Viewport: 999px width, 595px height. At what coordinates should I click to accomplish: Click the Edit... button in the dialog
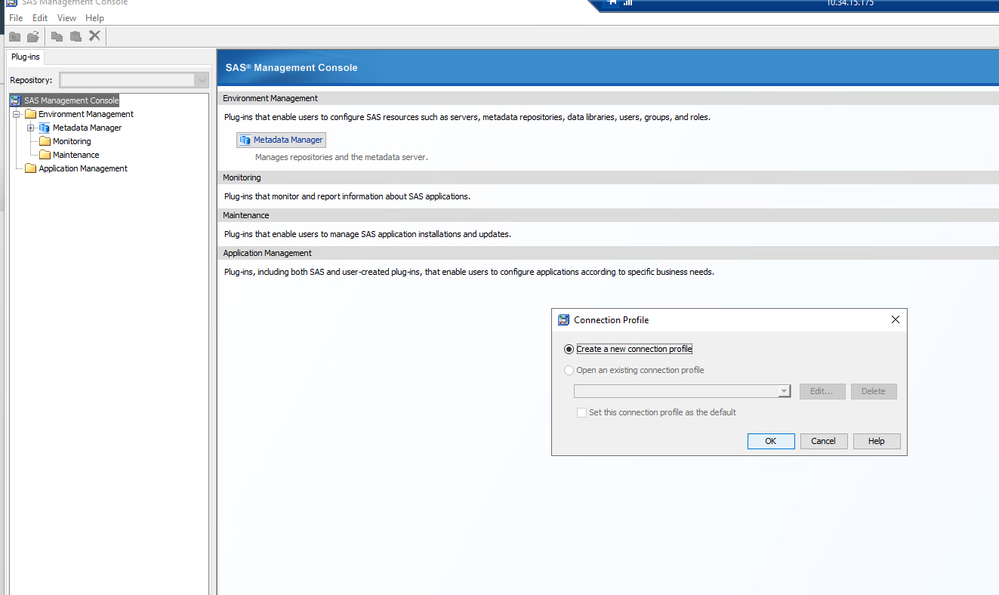[822, 391]
